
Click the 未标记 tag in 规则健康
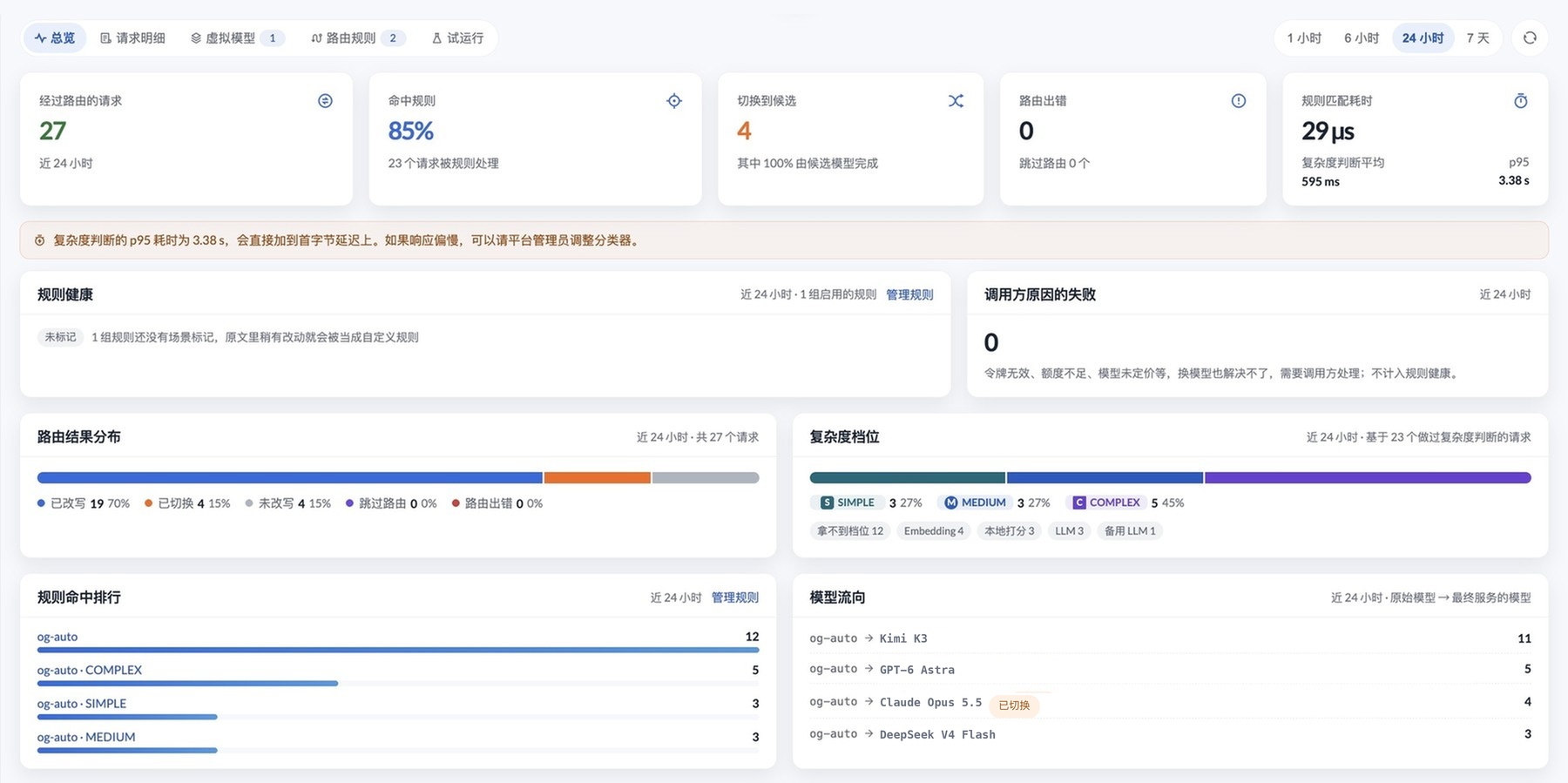click(x=60, y=337)
